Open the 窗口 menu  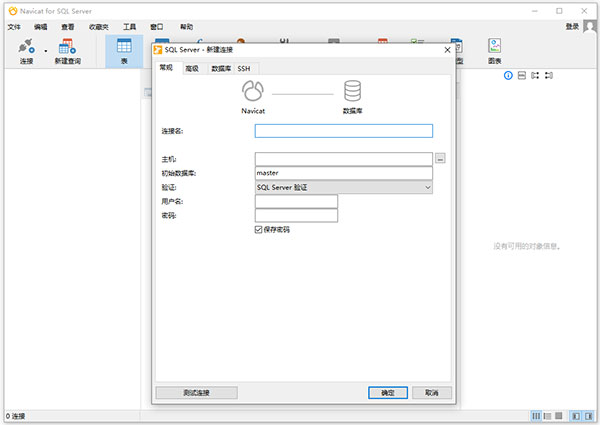157,27
